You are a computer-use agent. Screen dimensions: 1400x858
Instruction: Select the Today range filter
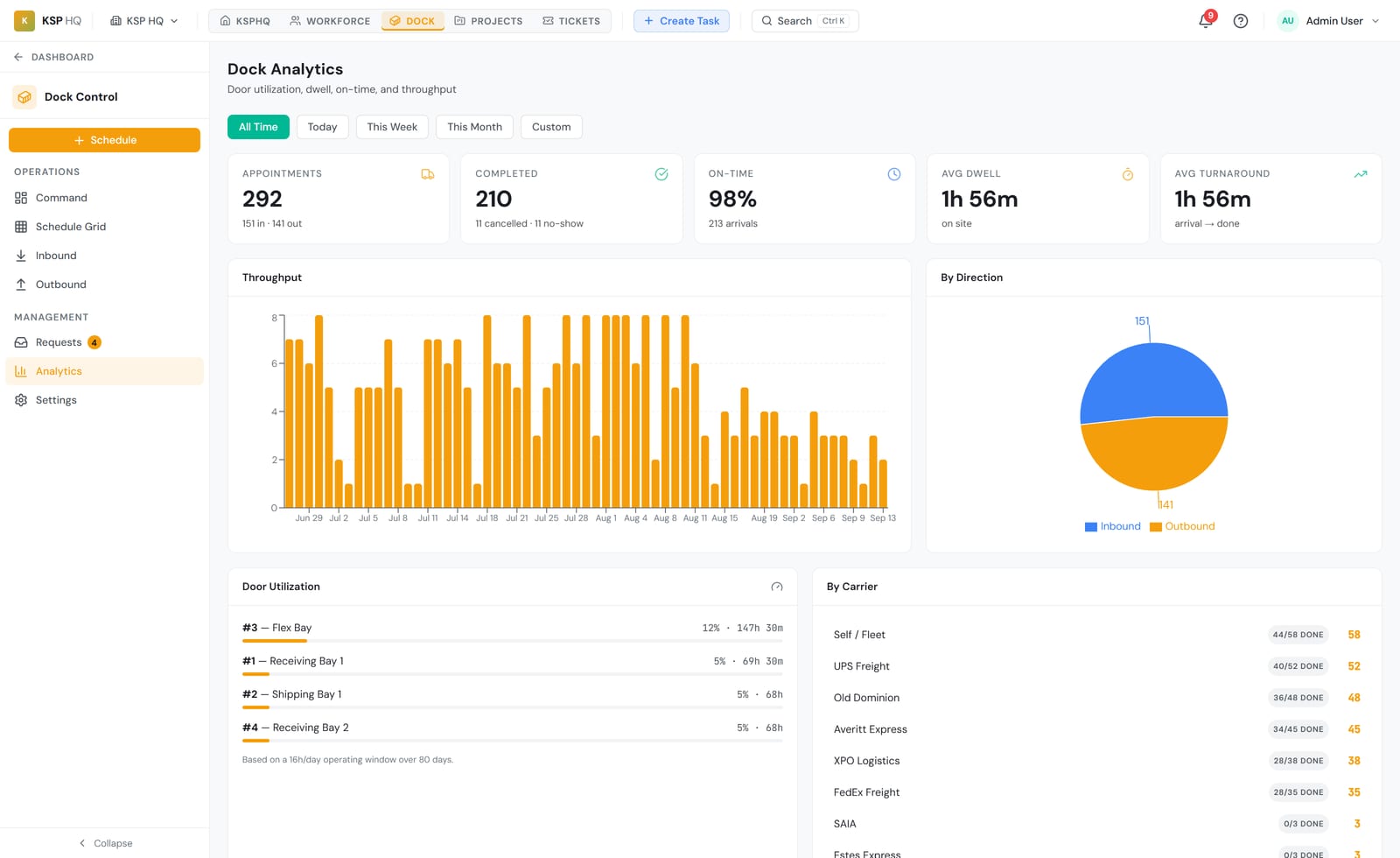(x=322, y=127)
